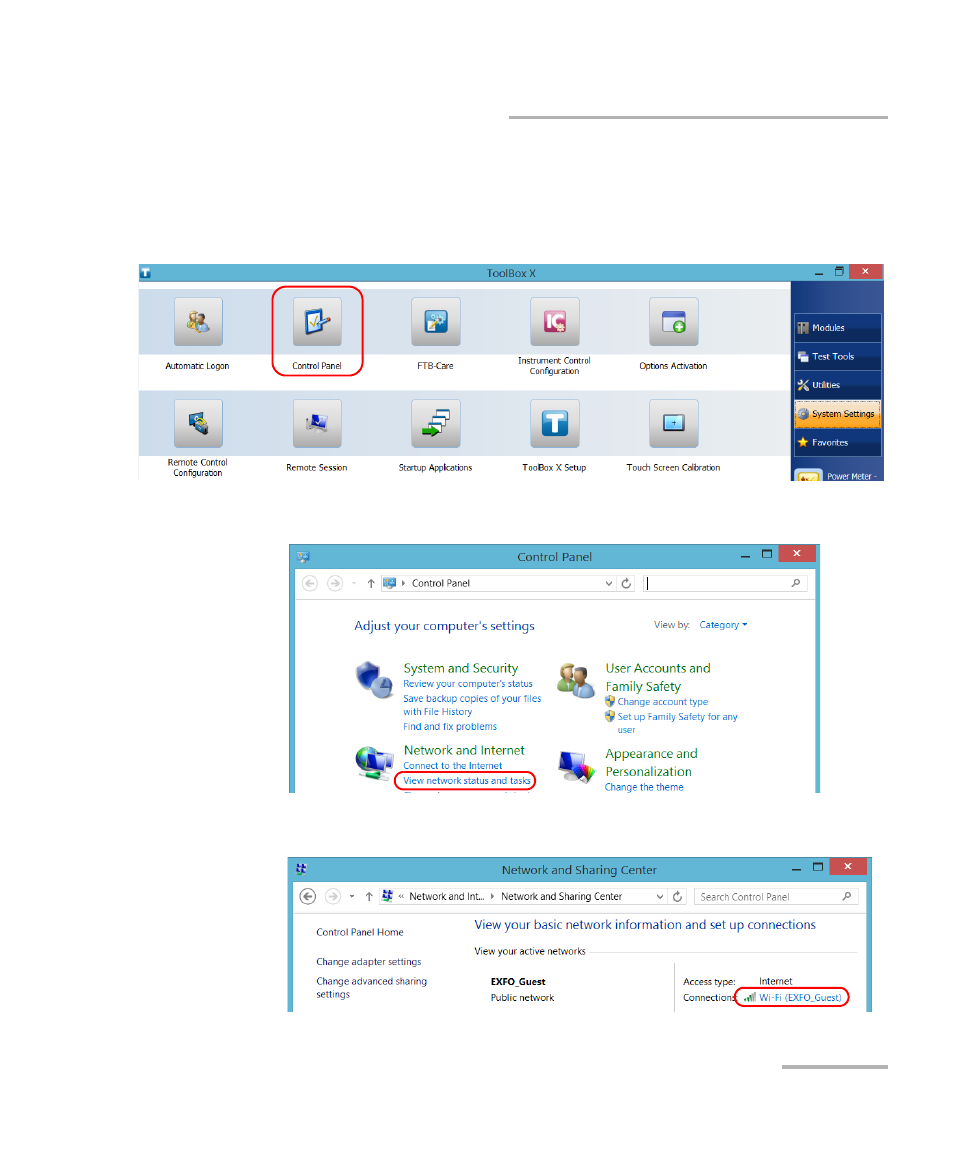
Task: Expand Network and Sharing Center address dropdown
Action: click(x=660, y=897)
